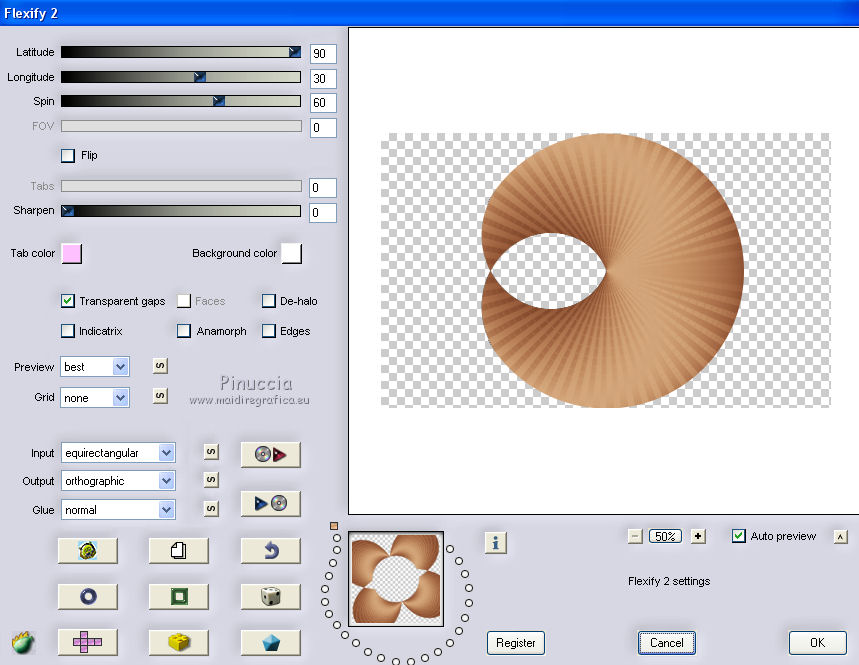
Task: Click the load preset disc button
Action: point(271,455)
